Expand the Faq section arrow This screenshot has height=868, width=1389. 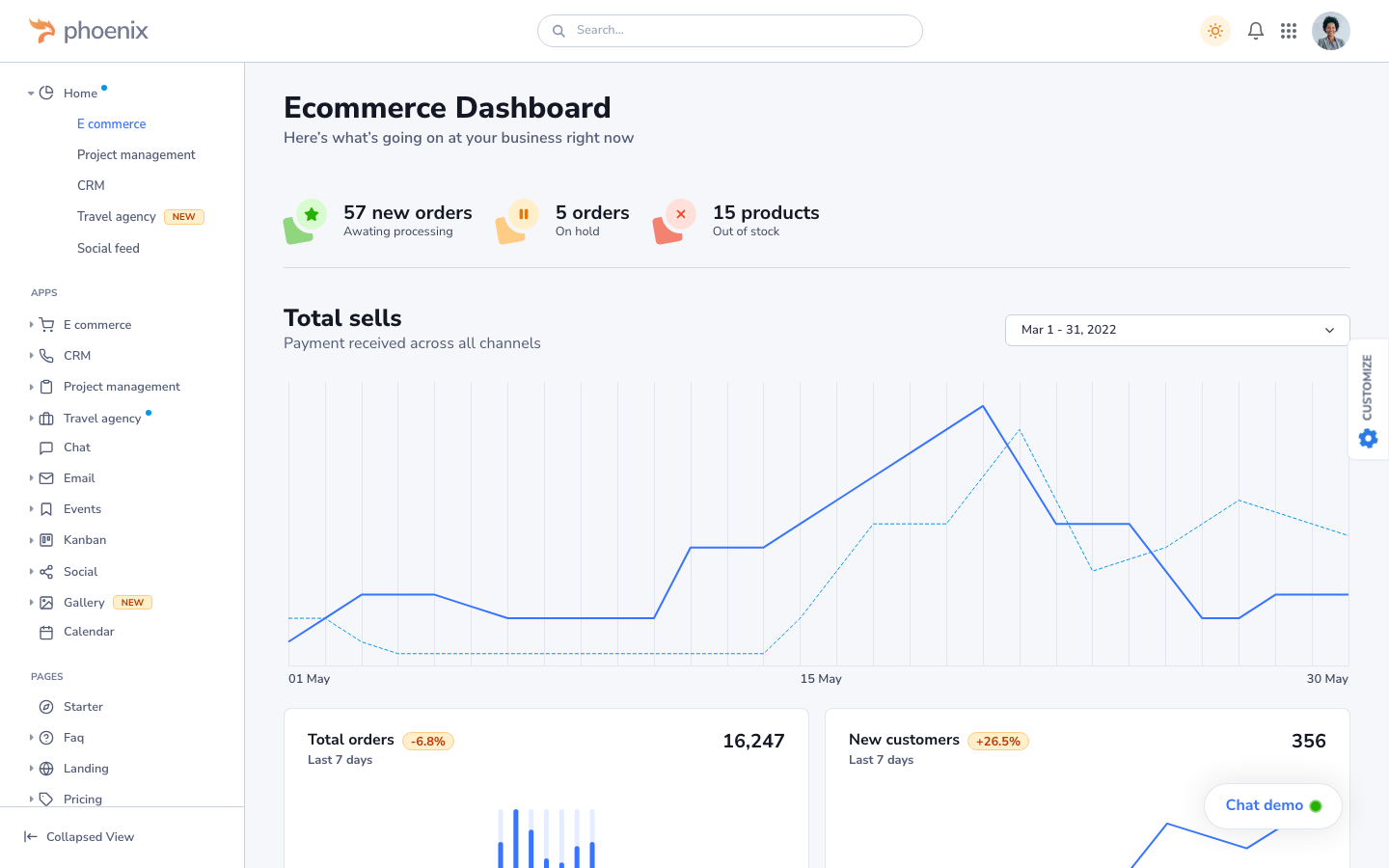31,738
